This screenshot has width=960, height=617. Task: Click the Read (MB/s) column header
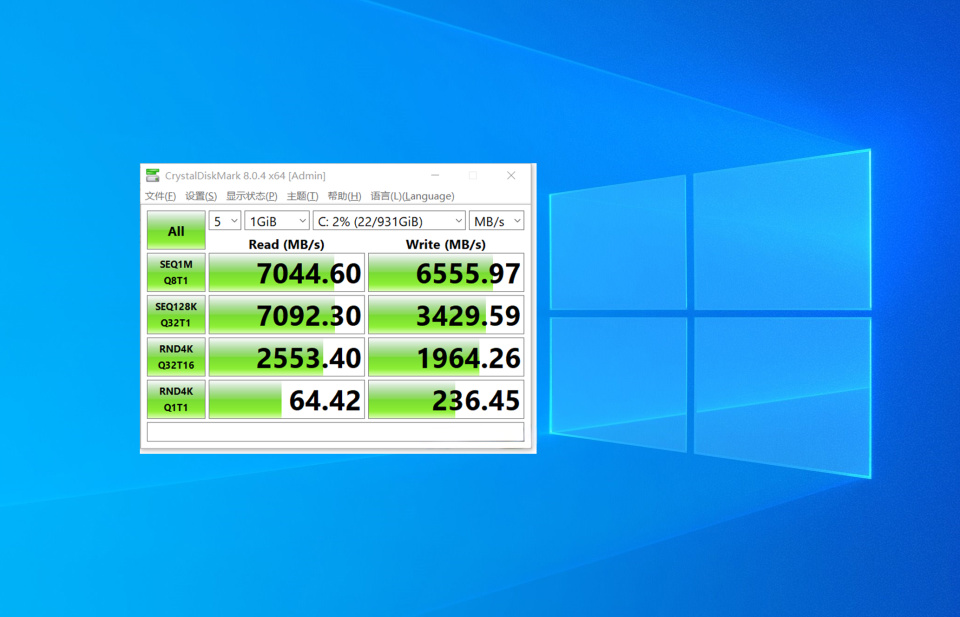click(287, 244)
